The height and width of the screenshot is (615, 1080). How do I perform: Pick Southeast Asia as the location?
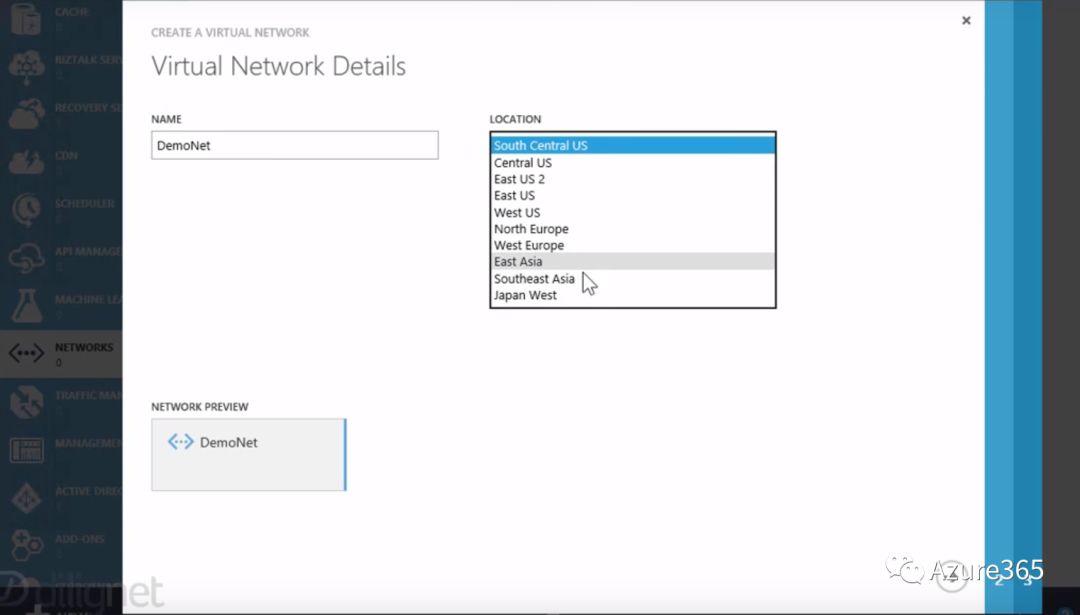point(534,279)
